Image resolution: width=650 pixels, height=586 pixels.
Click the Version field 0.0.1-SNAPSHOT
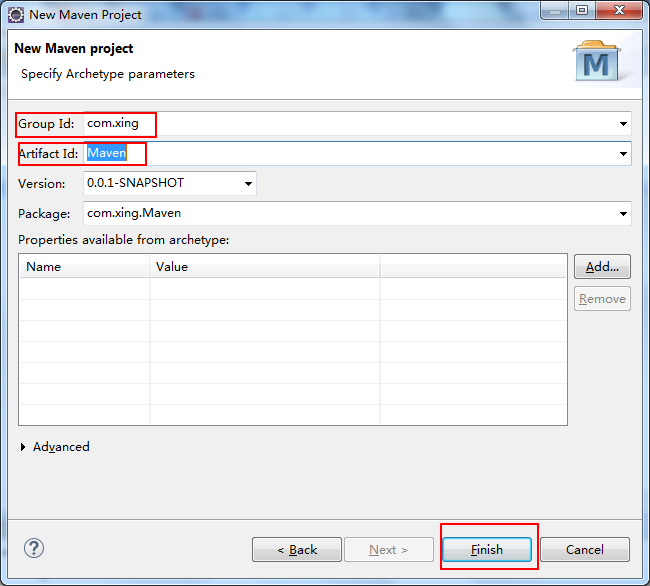click(x=170, y=183)
